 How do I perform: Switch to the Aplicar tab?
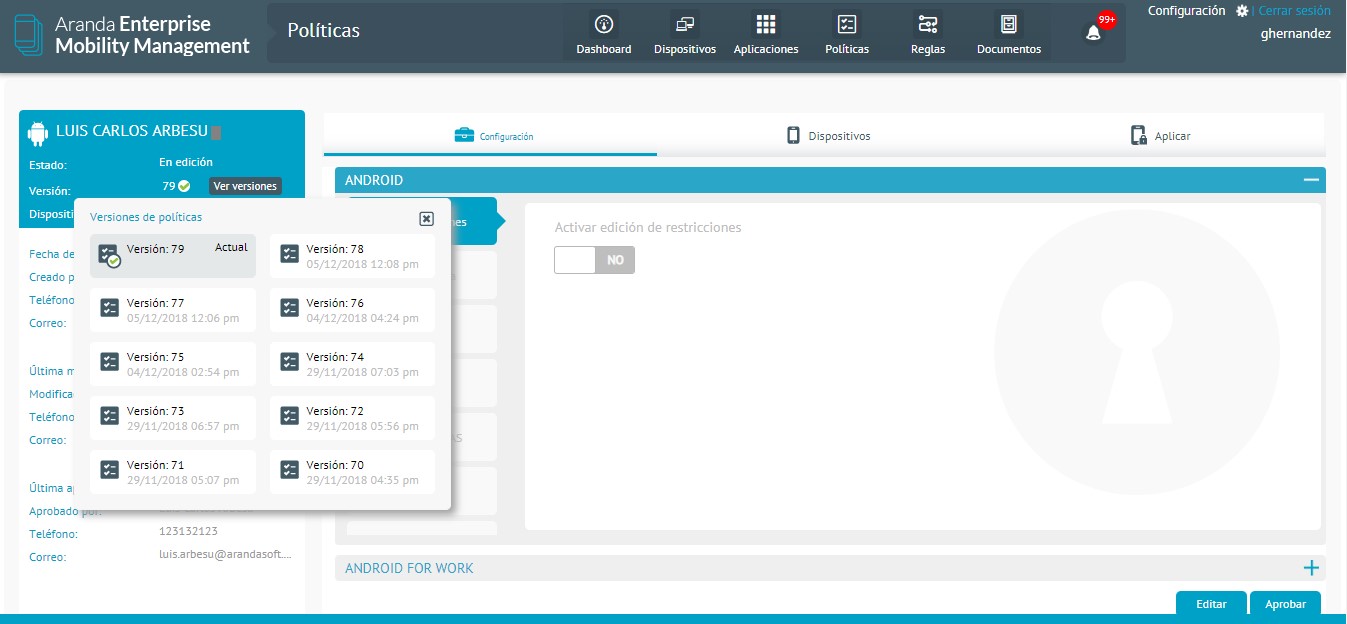pos(1160,136)
